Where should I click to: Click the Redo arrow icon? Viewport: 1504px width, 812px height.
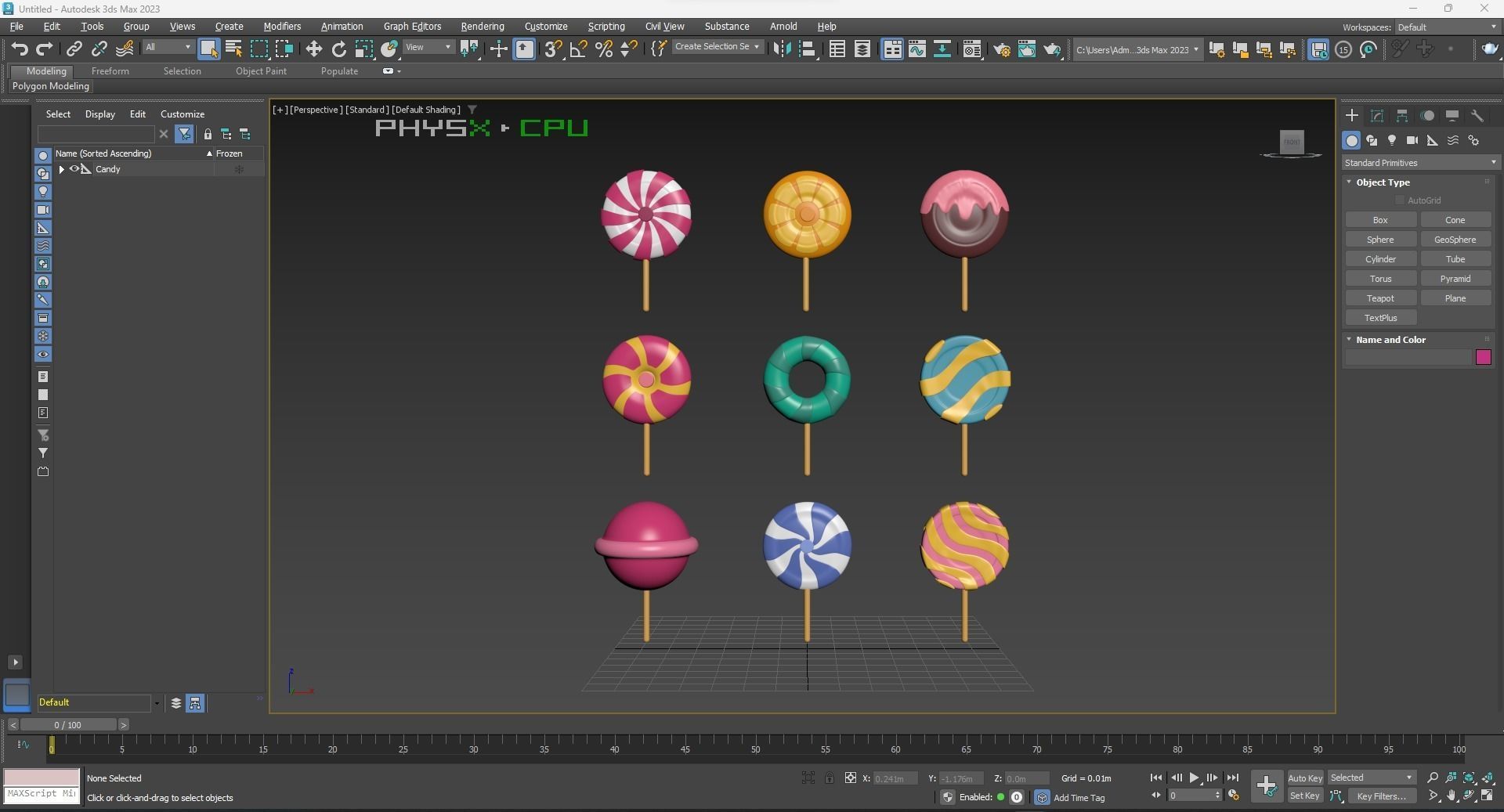pyautogui.click(x=45, y=49)
